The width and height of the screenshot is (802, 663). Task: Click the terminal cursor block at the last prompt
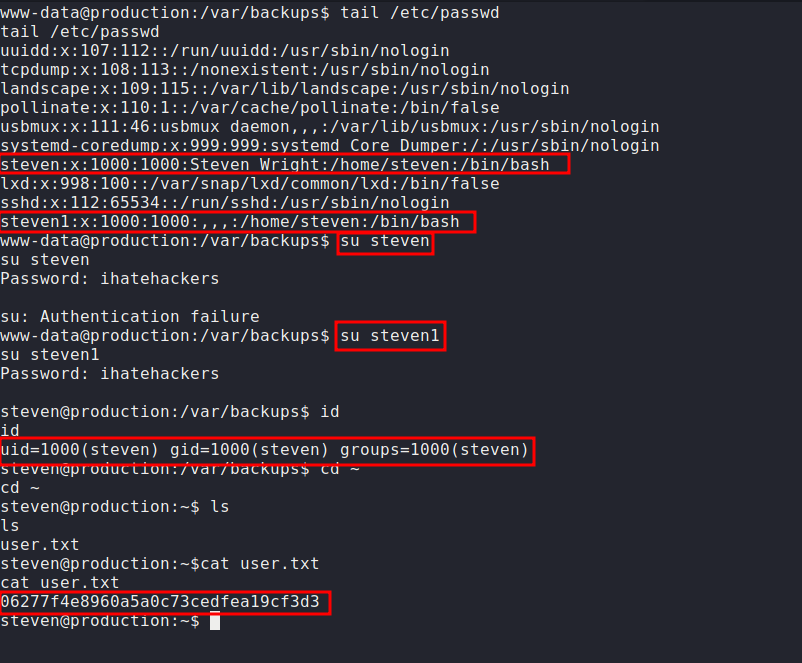[x=214, y=621]
